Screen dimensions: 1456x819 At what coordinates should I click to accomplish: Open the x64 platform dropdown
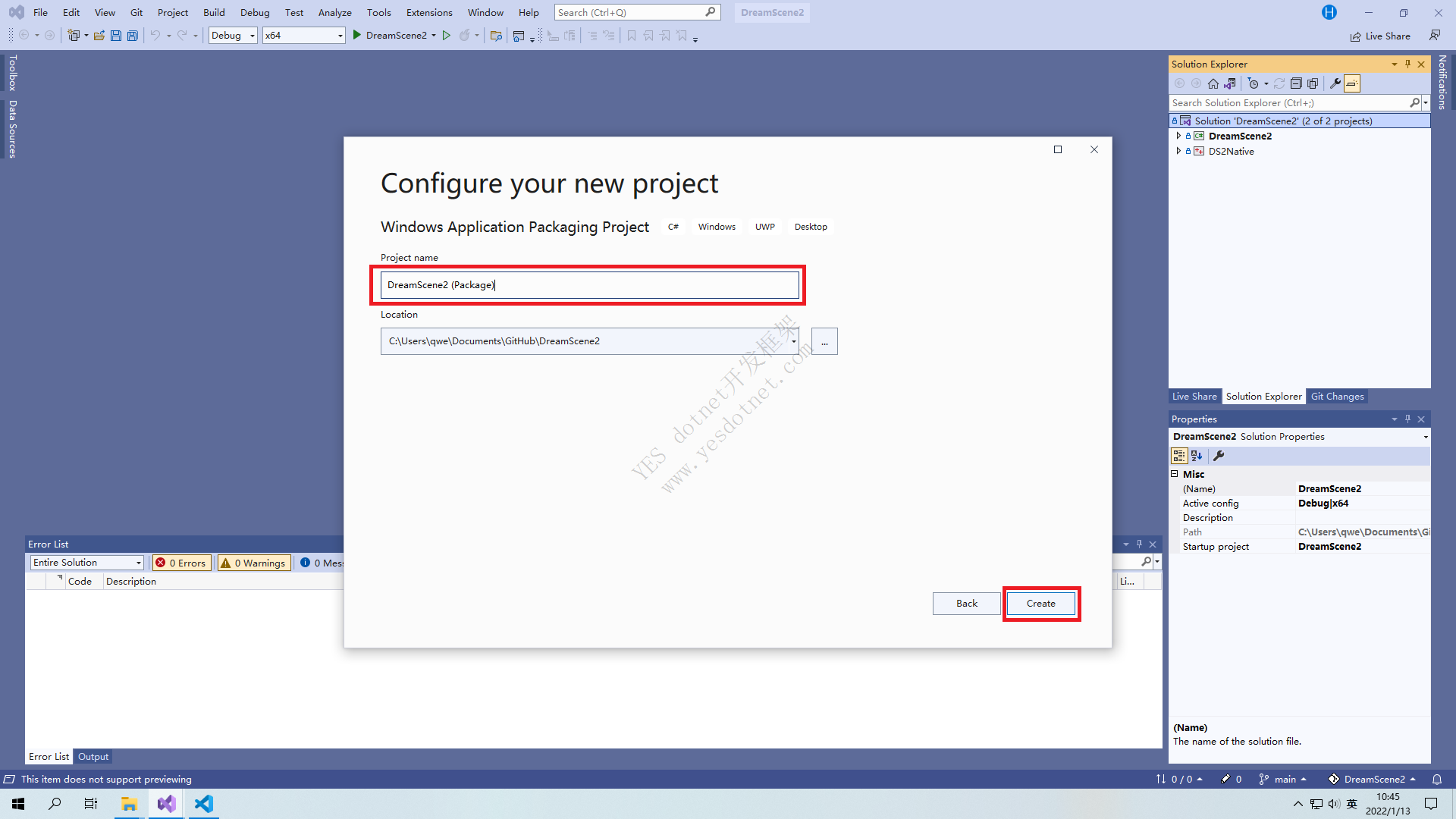(x=303, y=36)
